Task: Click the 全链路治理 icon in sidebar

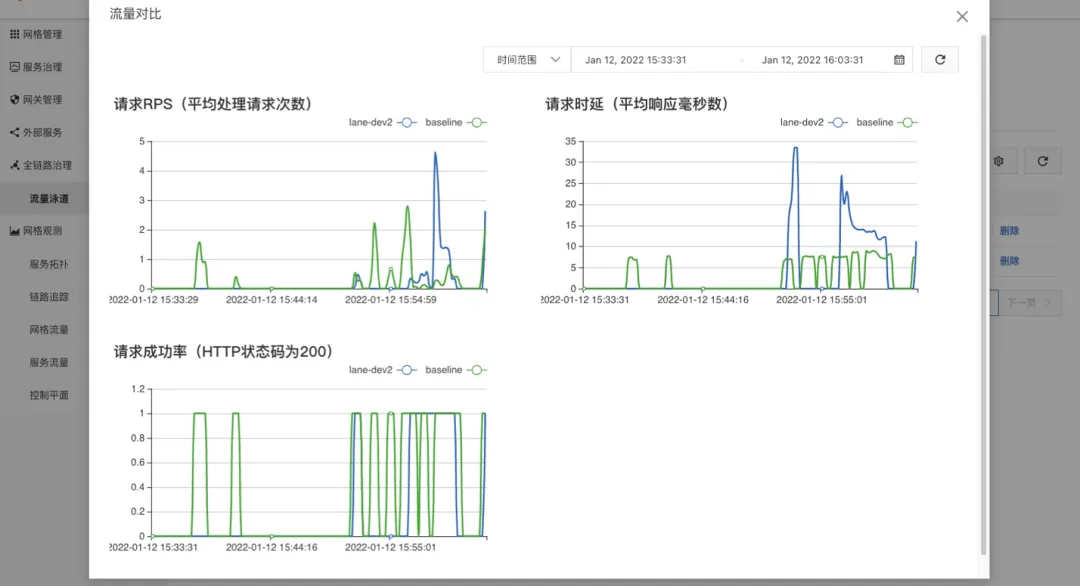Action: [14, 165]
